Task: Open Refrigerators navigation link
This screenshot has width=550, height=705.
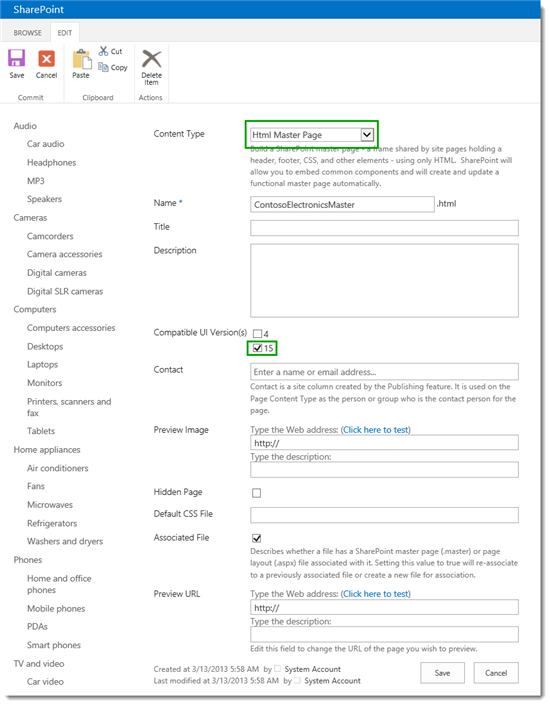Action: point(52,523)
